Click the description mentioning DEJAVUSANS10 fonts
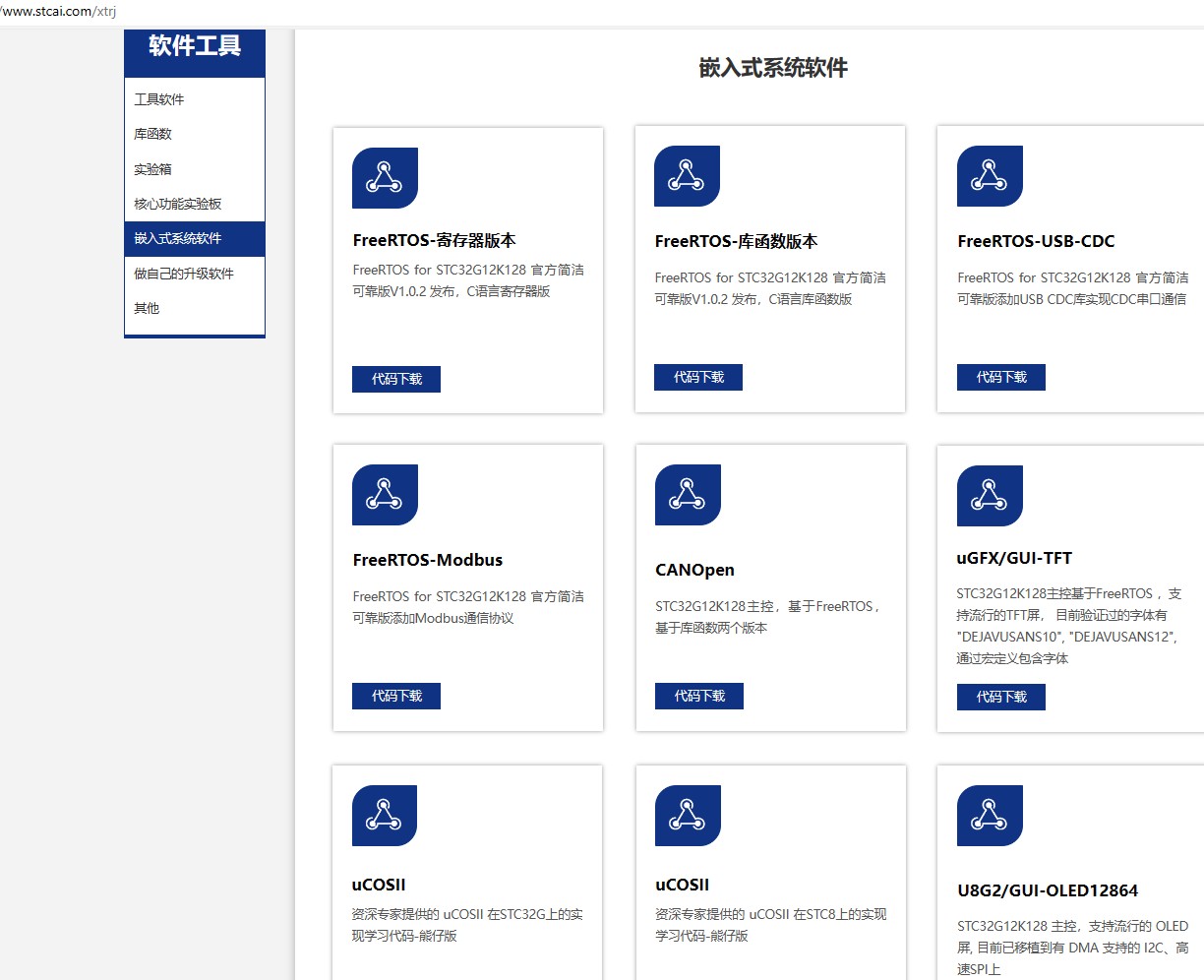The width and height of the screenshot is (1204, 980). click(x=1069, y=626)
